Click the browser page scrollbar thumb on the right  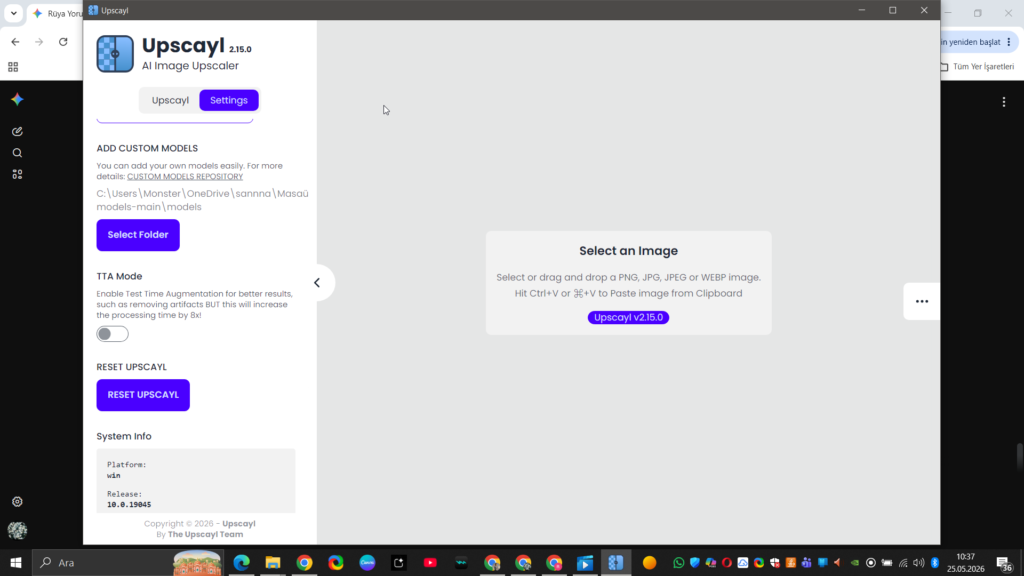coord(1019,456)
